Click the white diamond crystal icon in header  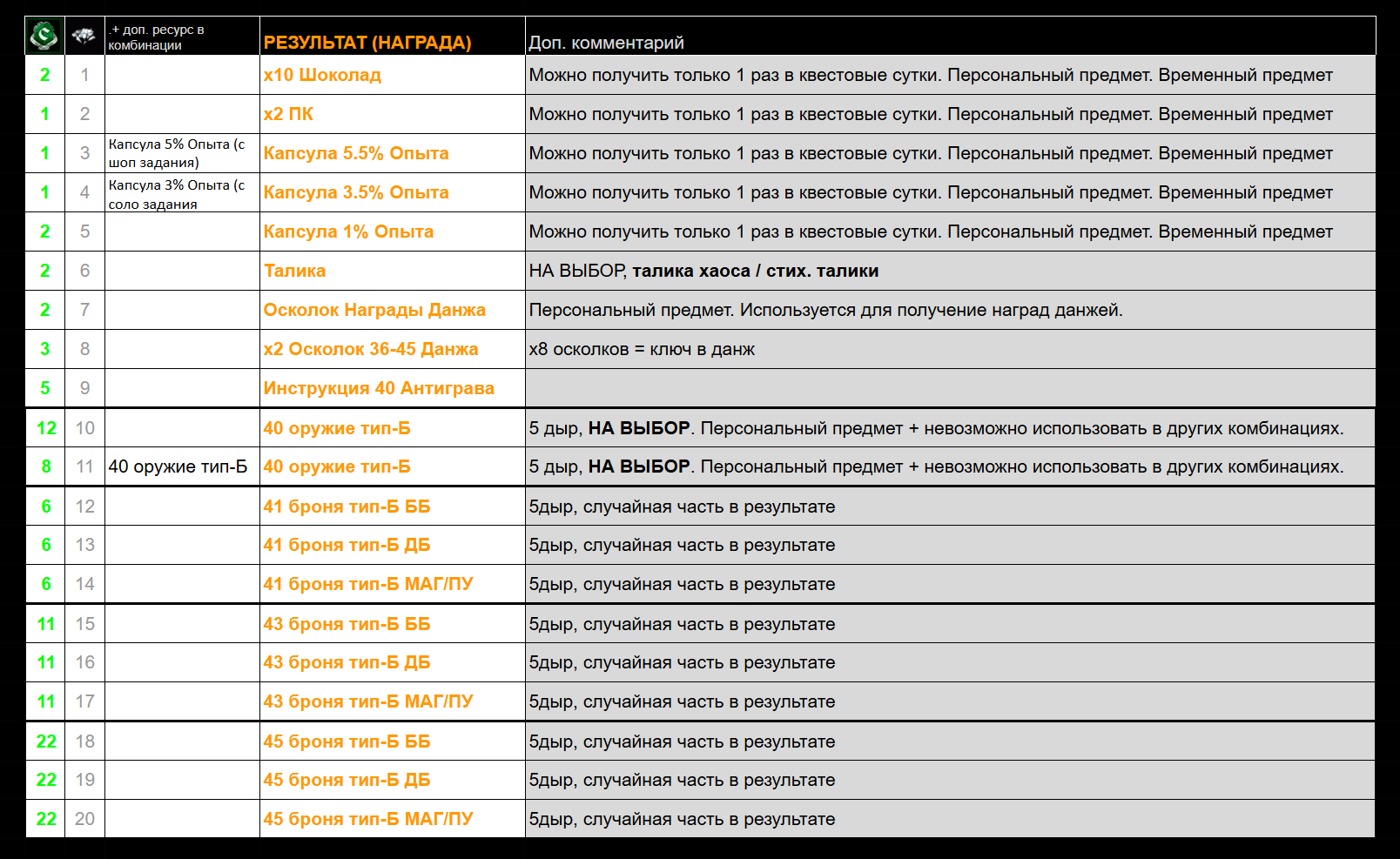coord(84,36)
